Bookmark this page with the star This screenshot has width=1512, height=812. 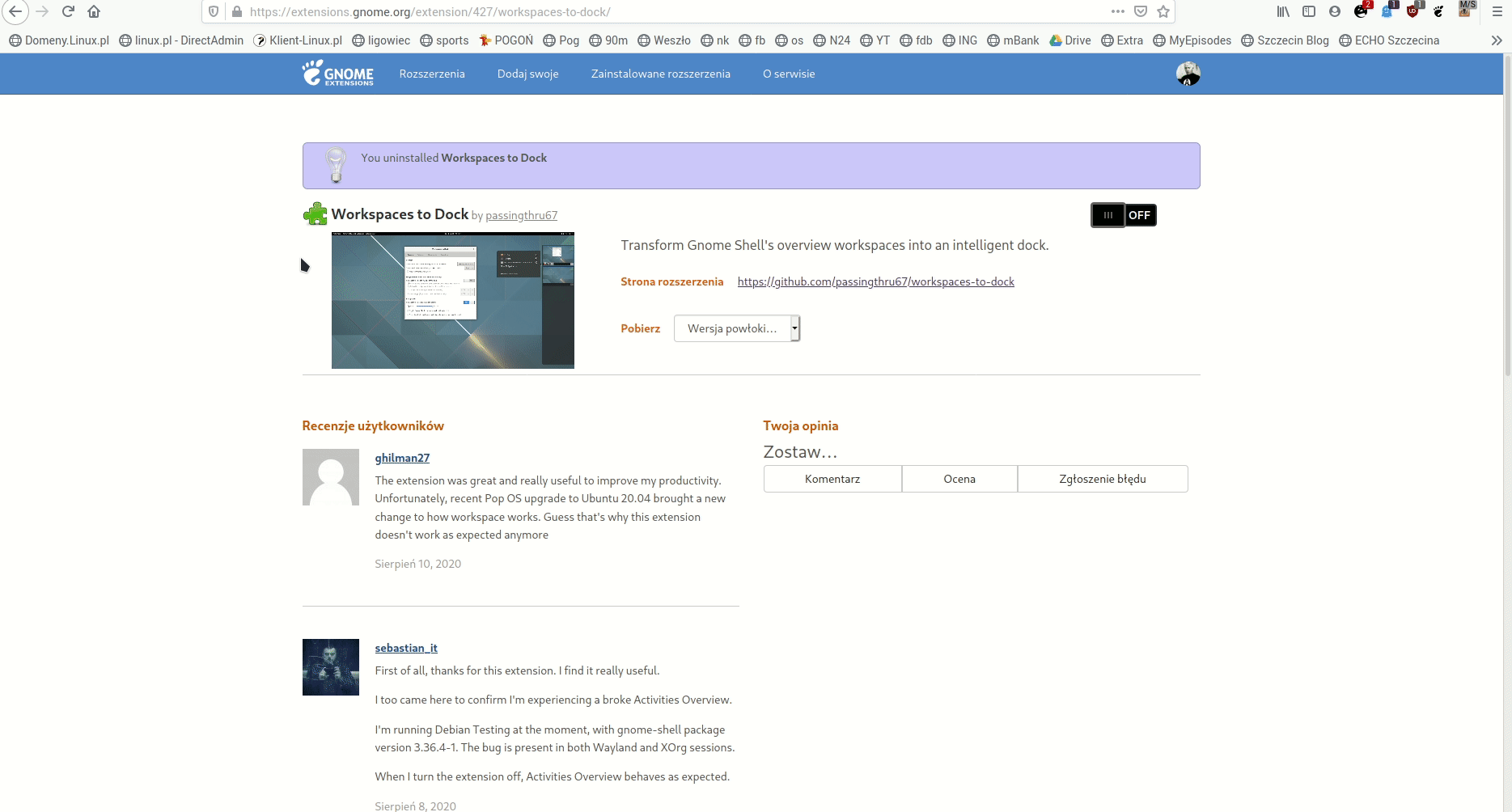pos(1163,11)
